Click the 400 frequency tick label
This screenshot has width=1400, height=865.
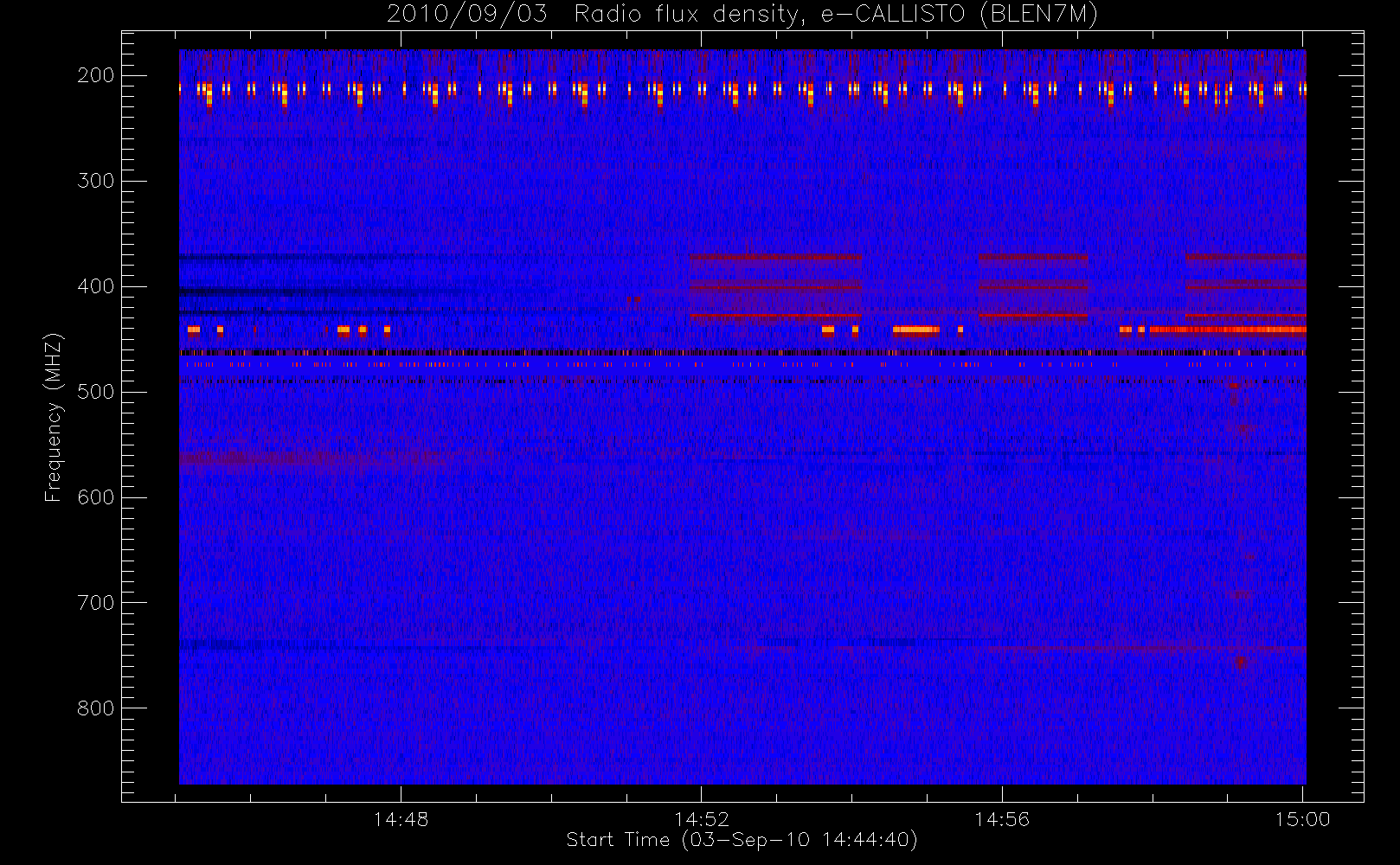(x=96, y=286)
